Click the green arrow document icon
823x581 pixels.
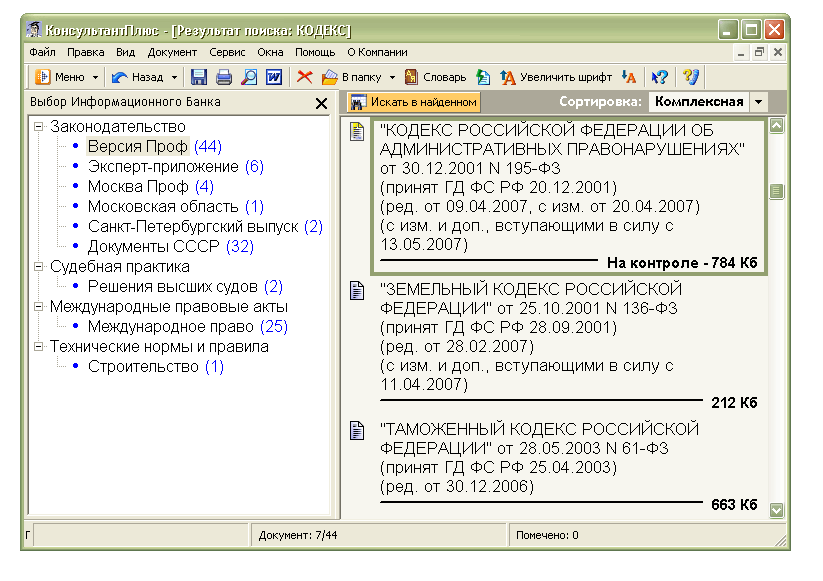tap(483, 77)
